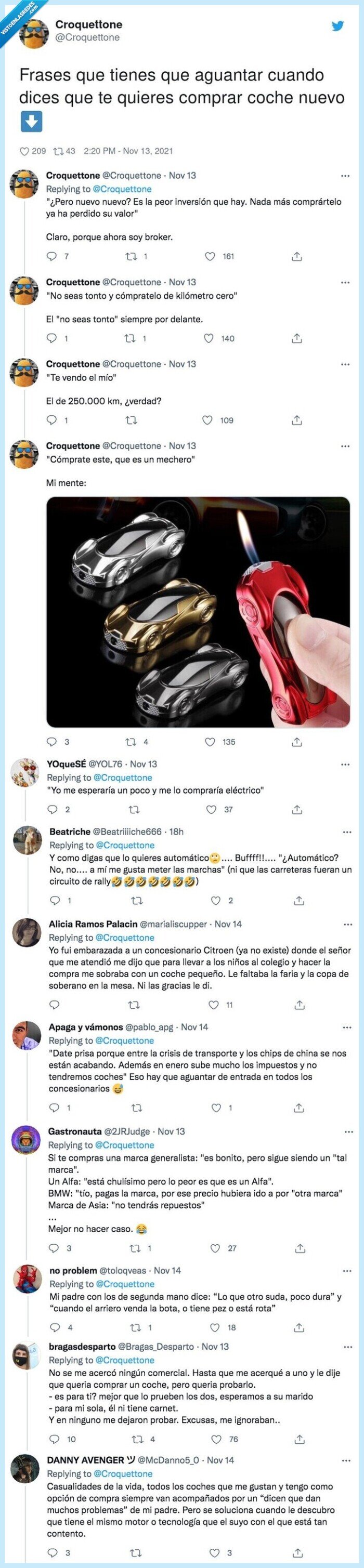
Task: Open more options on Gastronauta's reply
Action: click(x=348, y=1131)
